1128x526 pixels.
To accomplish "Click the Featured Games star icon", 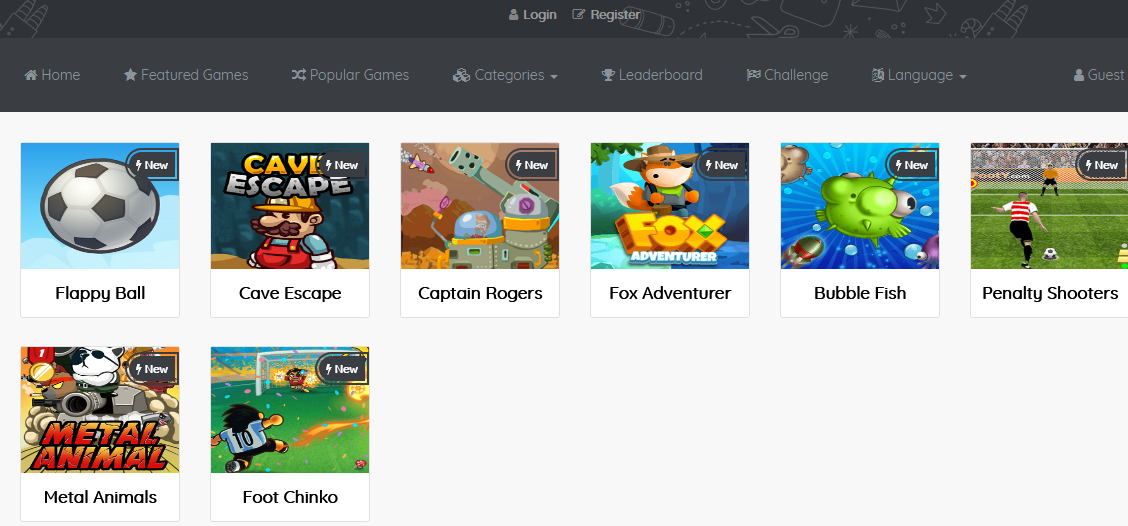I will (x=130, y=75).
